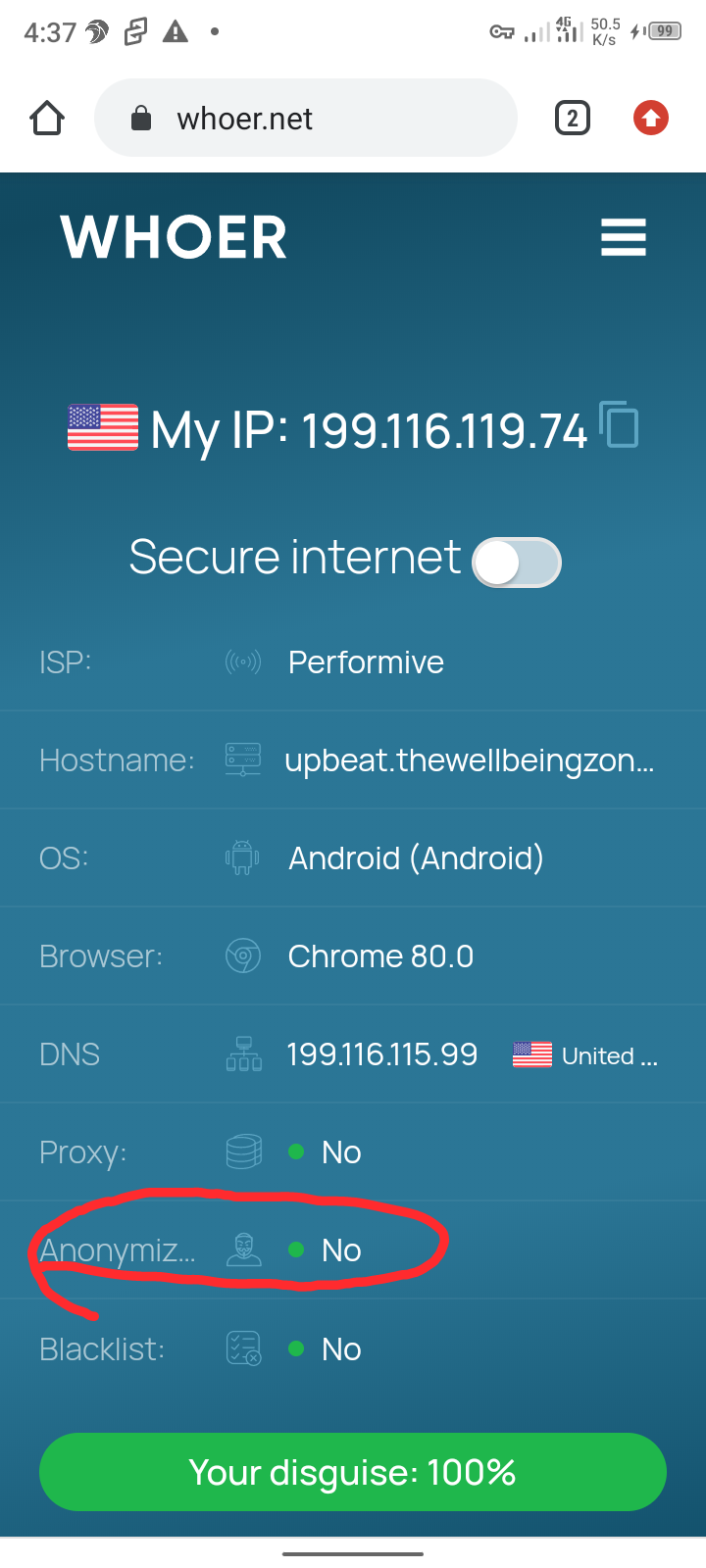Open the hamburger menu
Image resolution: width=706 pixels, height=1568 pixels.
point(623,238)
